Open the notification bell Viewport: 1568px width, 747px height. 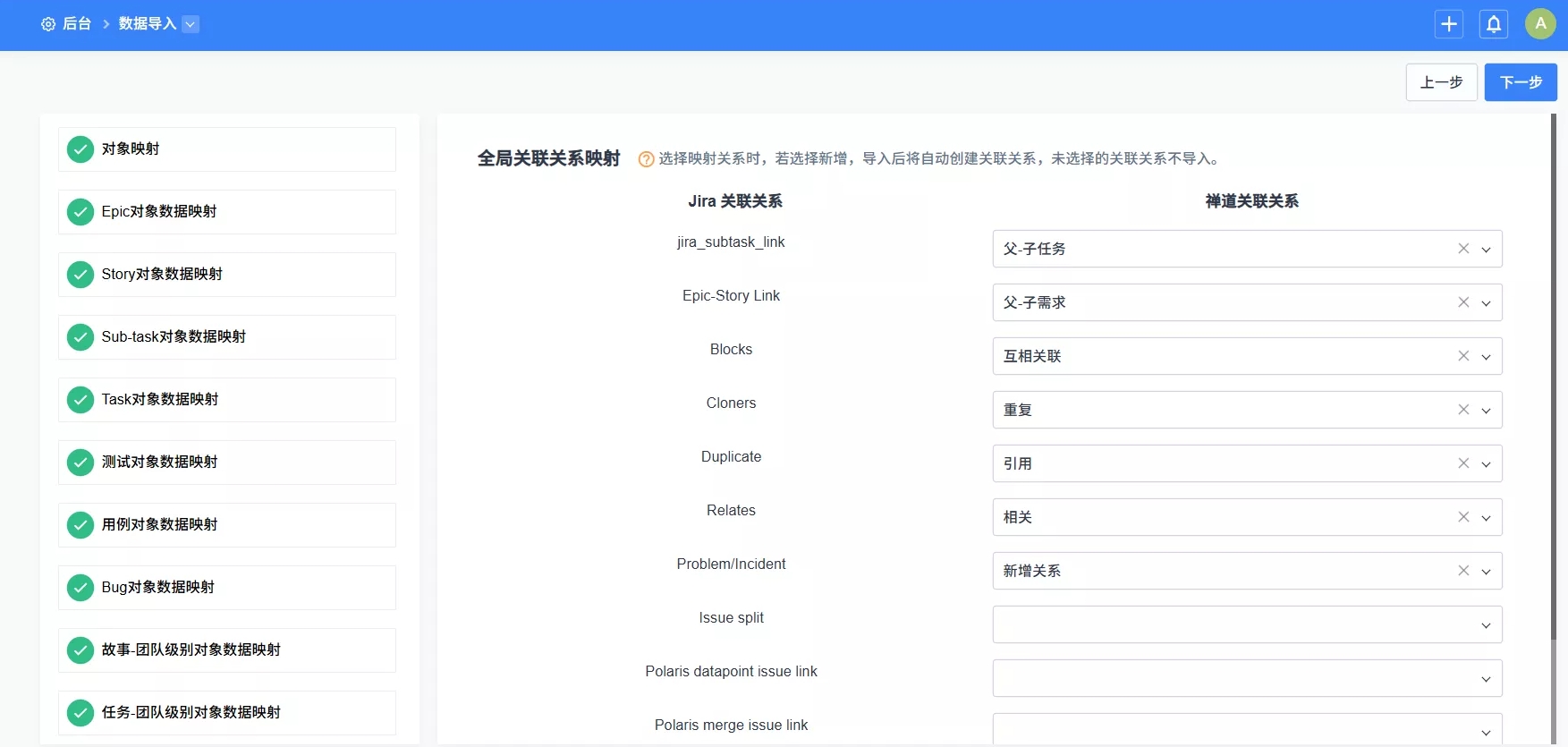(x=1494, y=24)
